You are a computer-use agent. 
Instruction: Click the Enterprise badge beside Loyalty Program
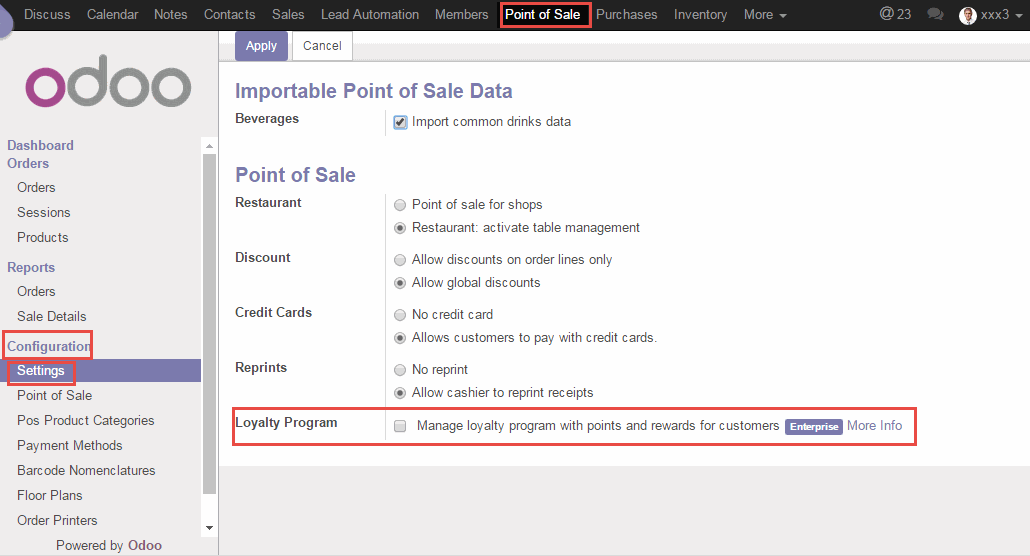click(x=813, y=426)
